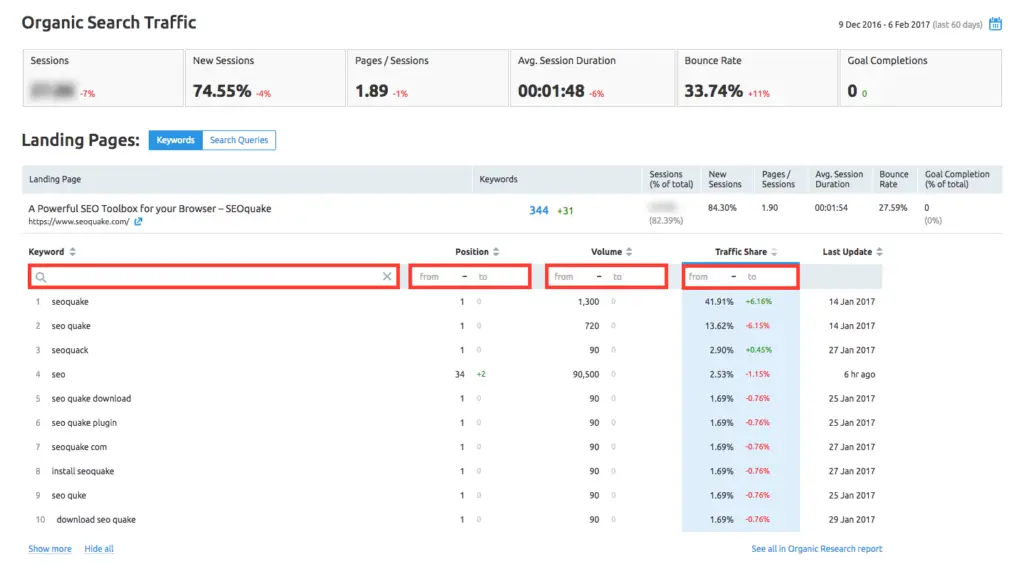Sort by Traffic Share column arrows
Image resolution: width=1024 pixels, height=569 pixels.
tap(774, 252)
